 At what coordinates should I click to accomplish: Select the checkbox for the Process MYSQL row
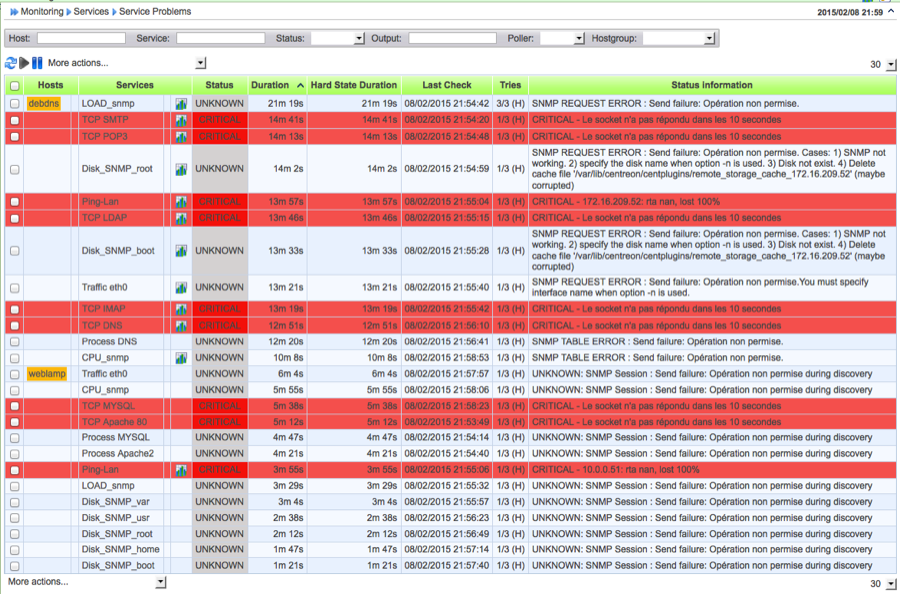[x=14, y=438]
